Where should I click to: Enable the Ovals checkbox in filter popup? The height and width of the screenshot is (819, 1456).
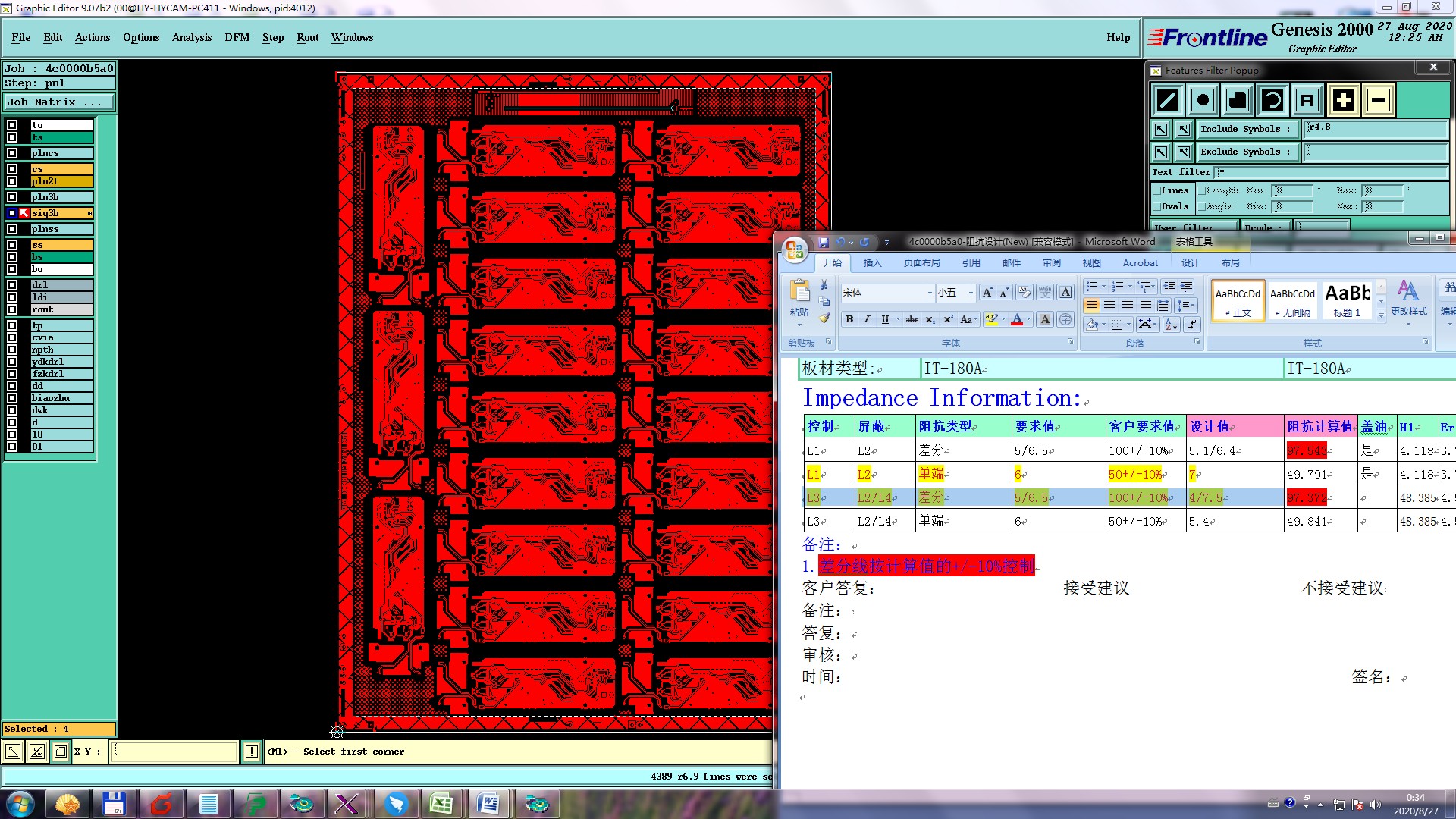(x=1156, y=206)
